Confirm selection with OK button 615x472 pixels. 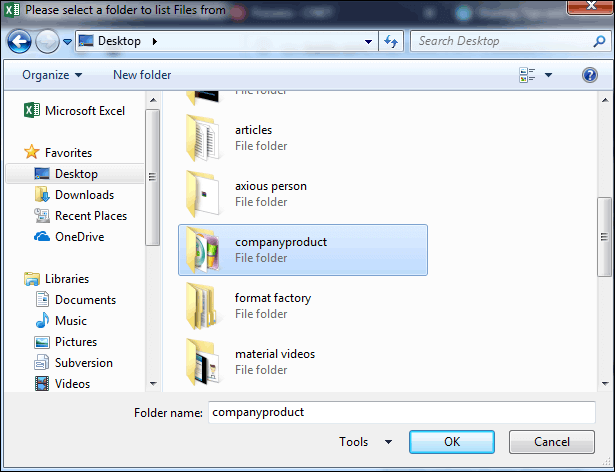(x=452, y=442)
